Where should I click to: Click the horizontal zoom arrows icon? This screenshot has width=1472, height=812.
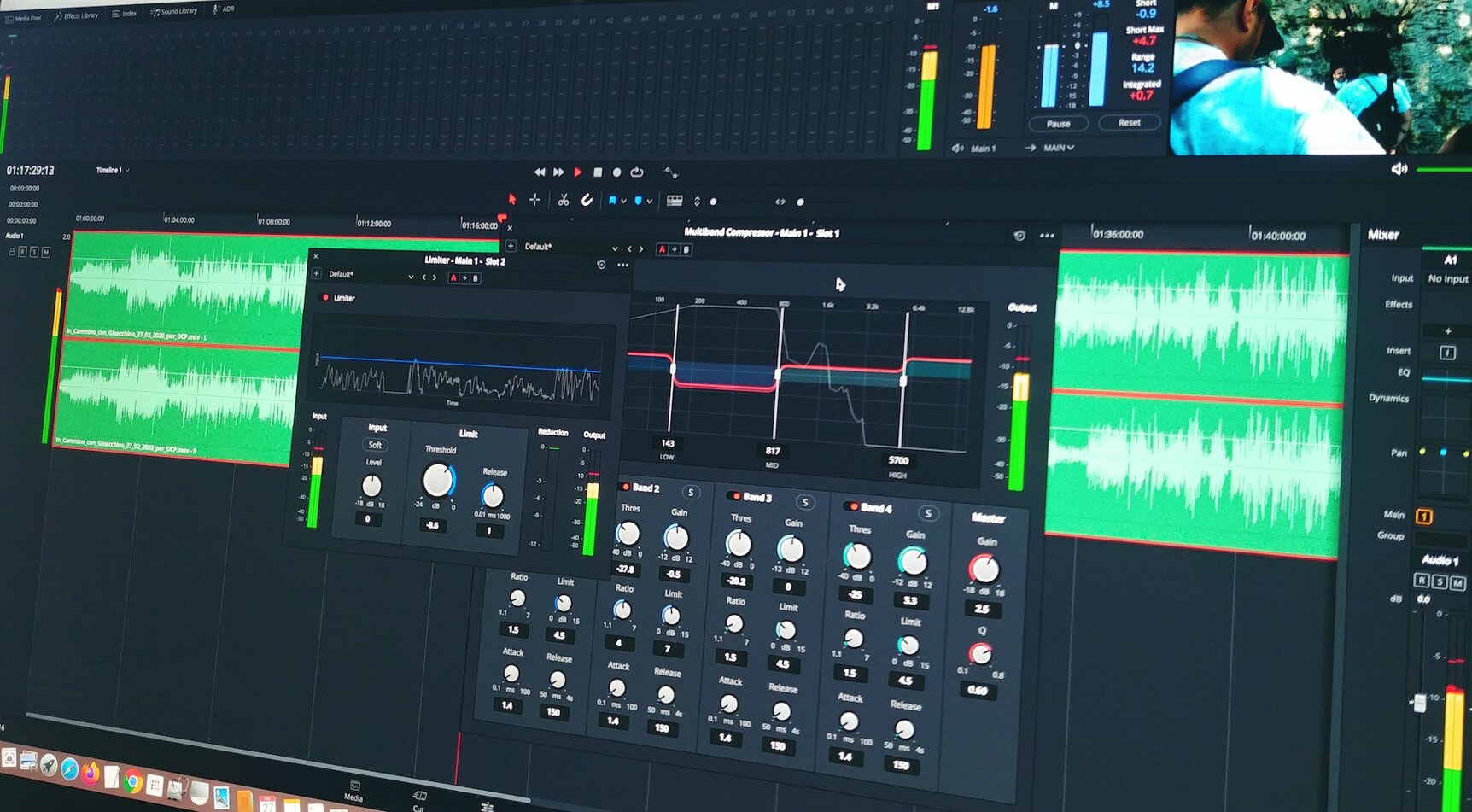[x=780, y=202]
